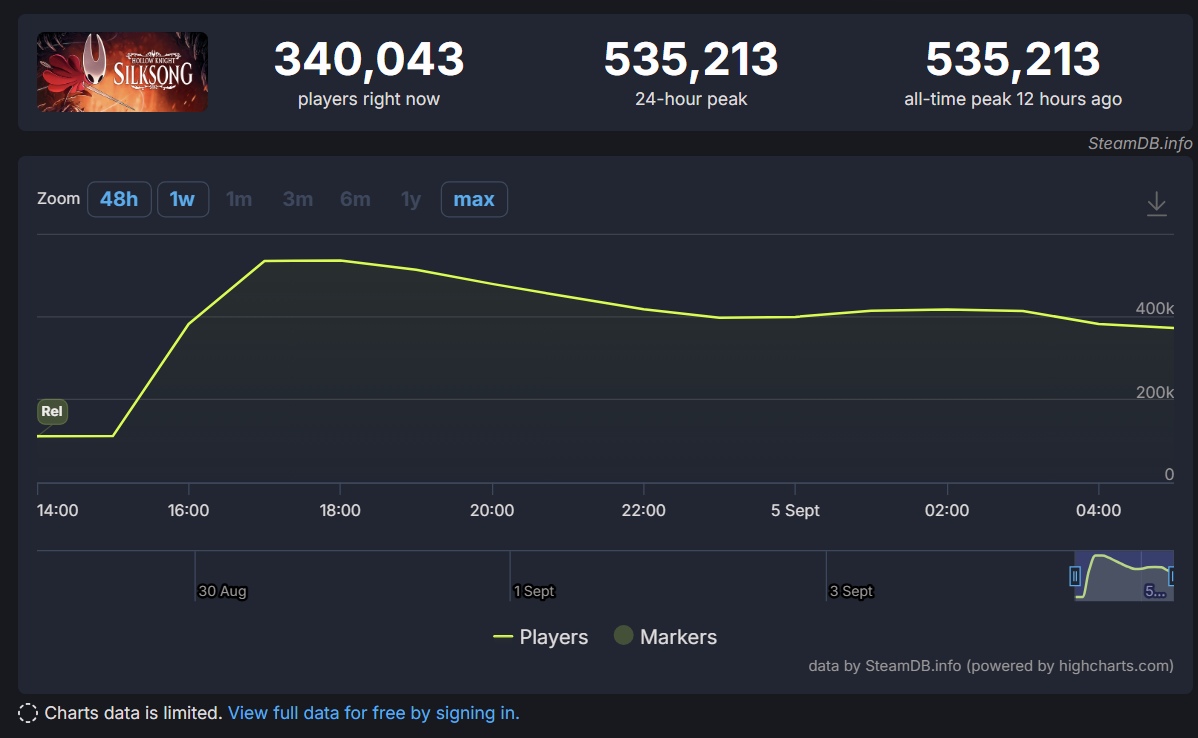Image resolution: width=1198 pixels, height=738 pixels.
Task: Click the 200k y-axis label
Action: pos(1154,392)
